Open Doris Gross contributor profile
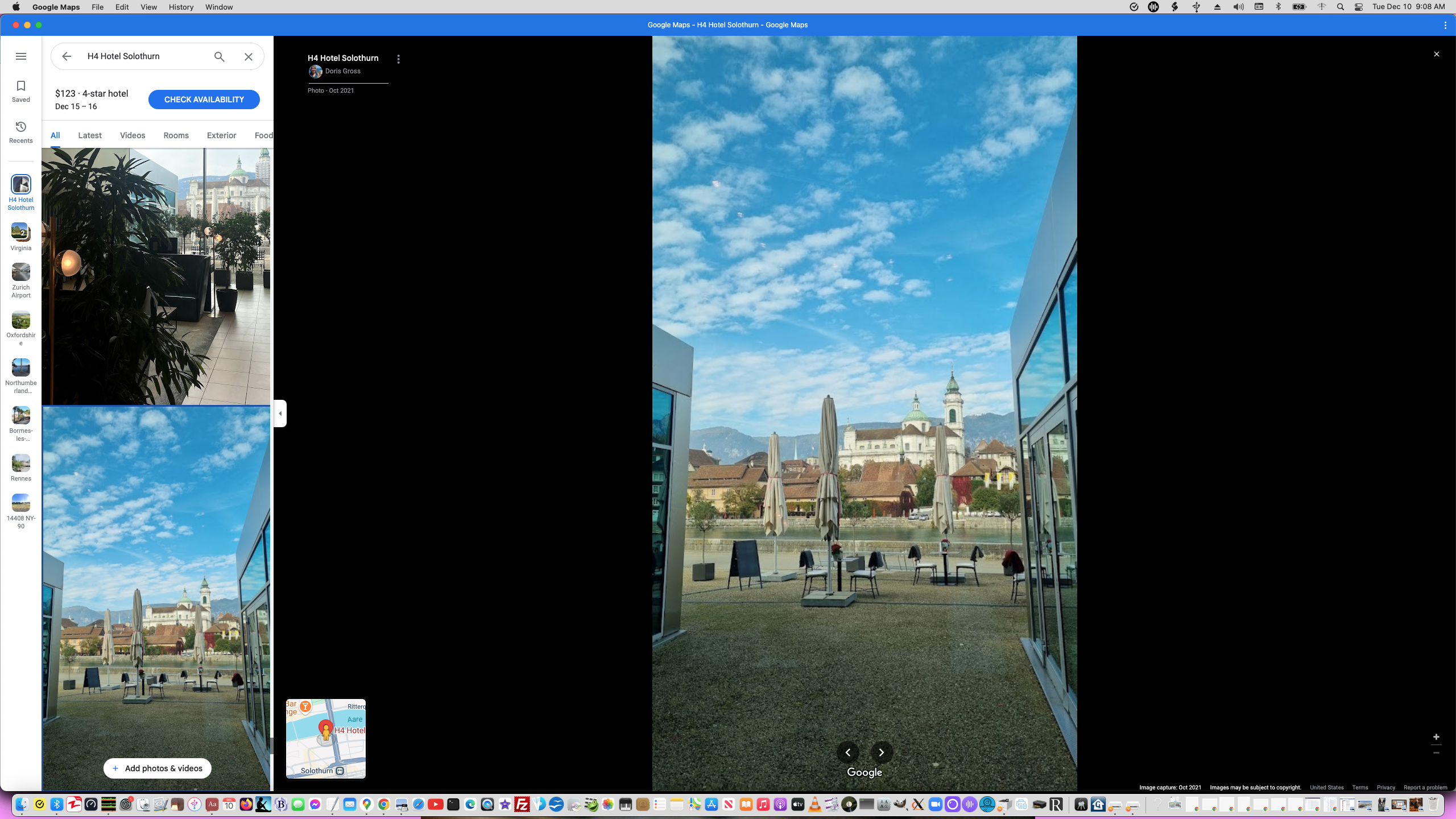Screen dimensions: 1456x819 click(x=342, y=71)
